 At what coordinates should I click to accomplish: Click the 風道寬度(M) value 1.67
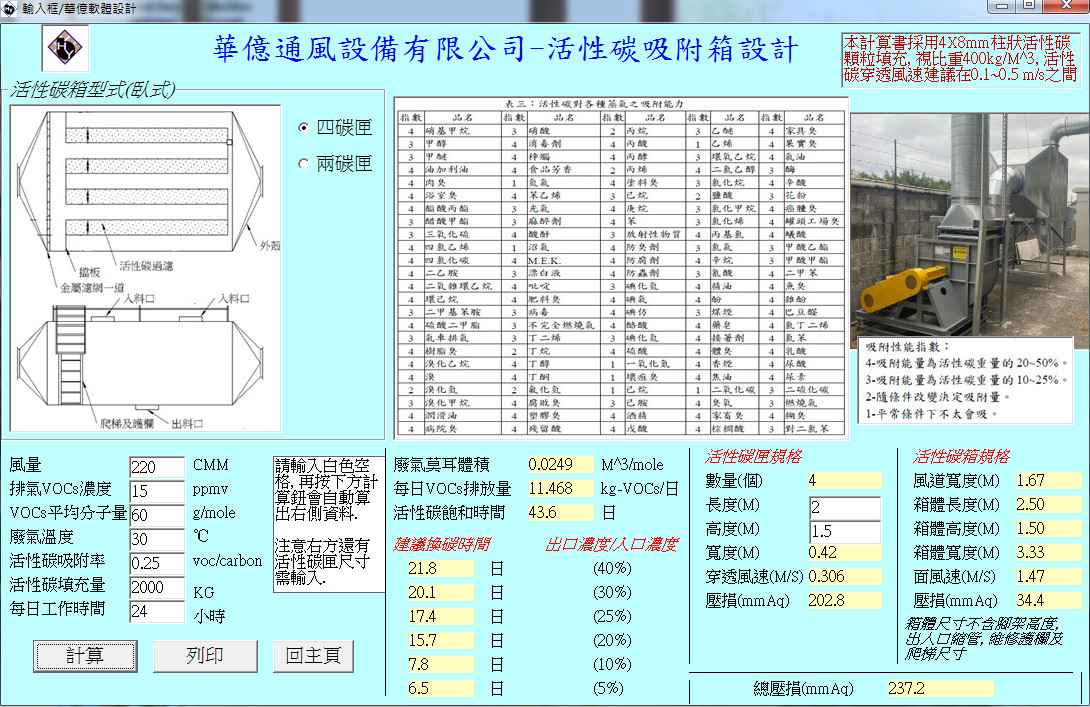1048,480
